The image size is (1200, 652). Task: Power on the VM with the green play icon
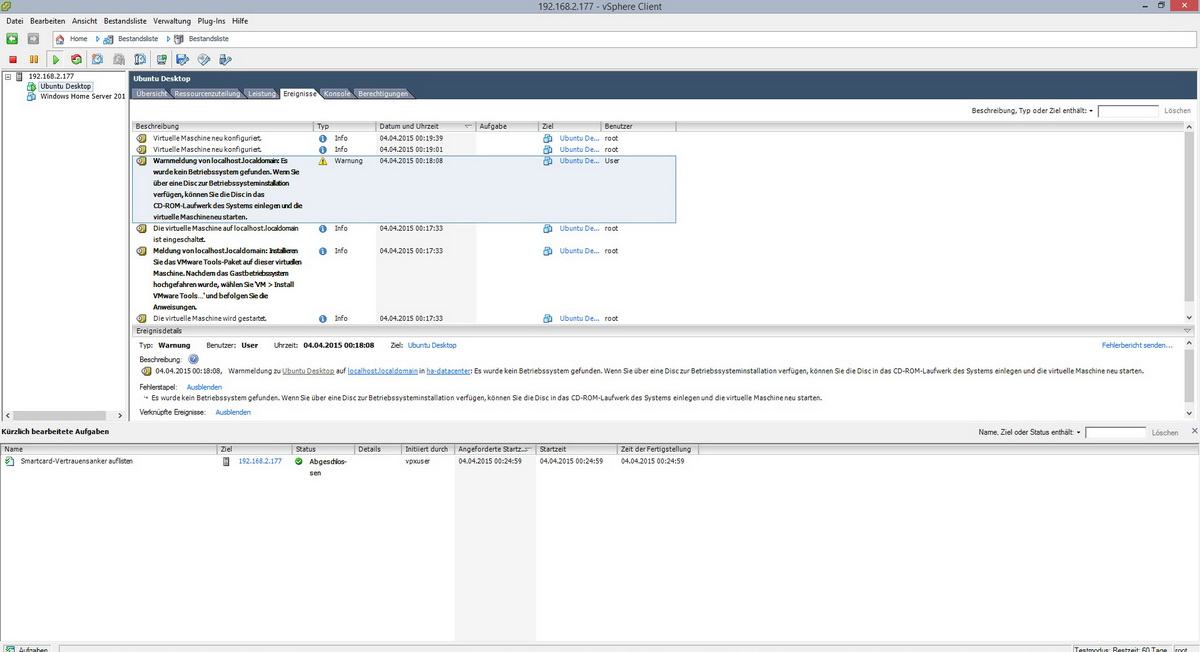[x=56, y=59]
